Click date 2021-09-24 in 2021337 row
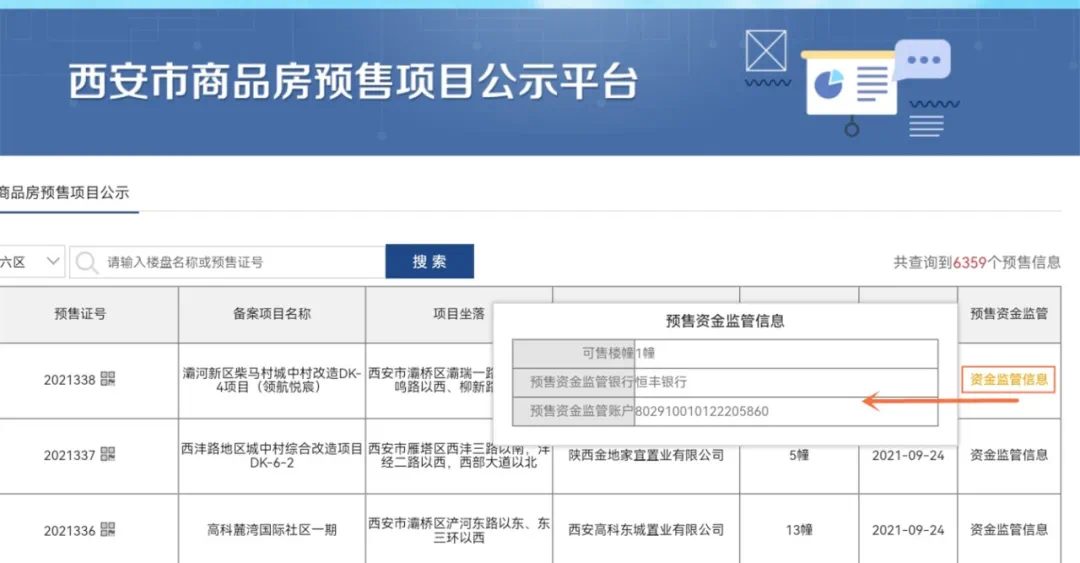Screen dimensions: 1080x563 pyautogui.click(x=908, y=455)
